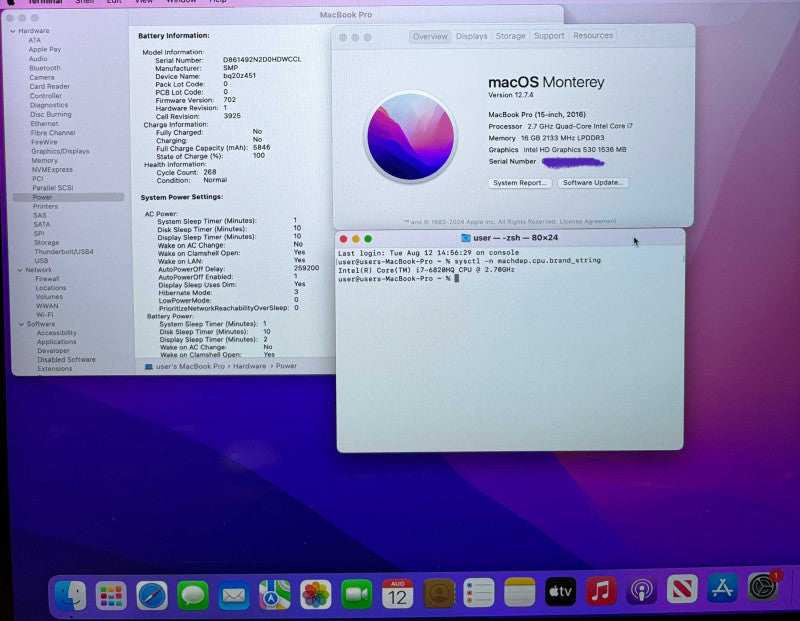This screenshot has width=800, height=621.
Task: Open Photos app in the Dock
Action: tap(315, 594)
